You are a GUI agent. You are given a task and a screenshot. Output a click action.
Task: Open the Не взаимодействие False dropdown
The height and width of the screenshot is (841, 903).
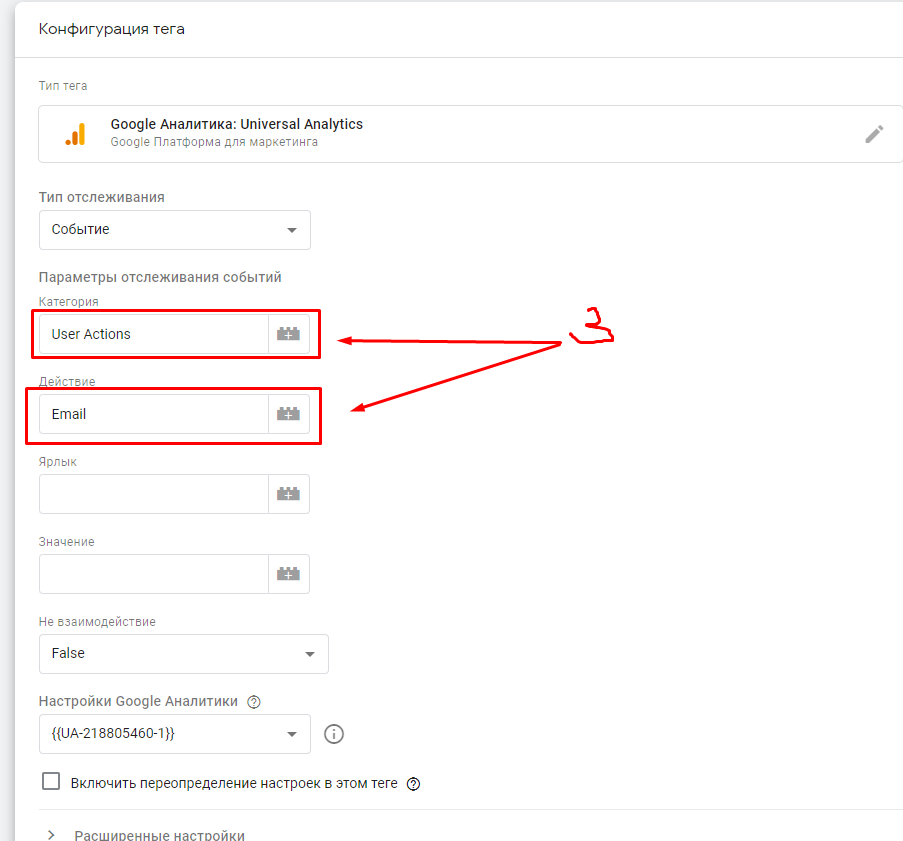point(183,654)
